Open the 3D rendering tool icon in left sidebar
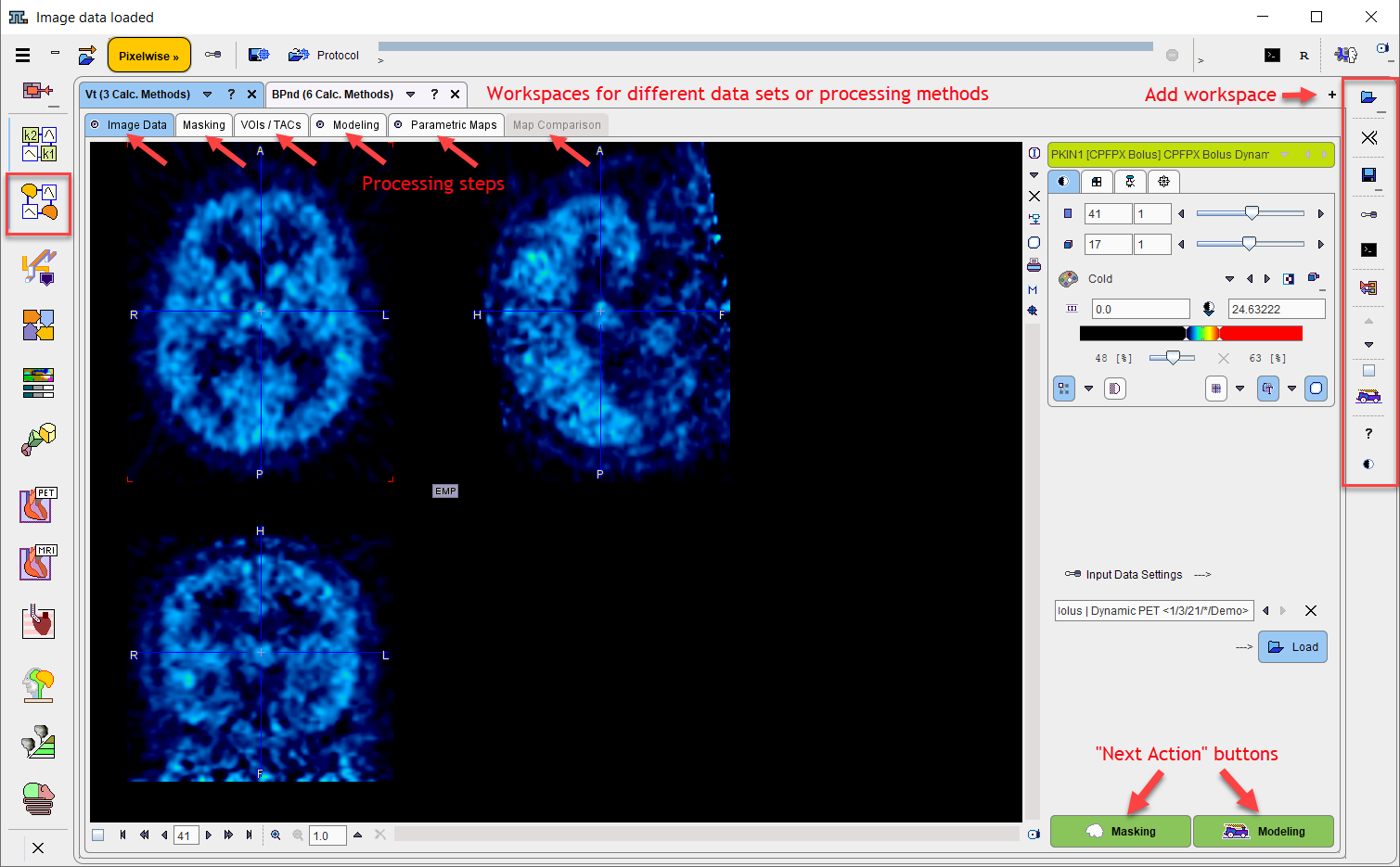Screen dimensions: 1400x867 39,439
